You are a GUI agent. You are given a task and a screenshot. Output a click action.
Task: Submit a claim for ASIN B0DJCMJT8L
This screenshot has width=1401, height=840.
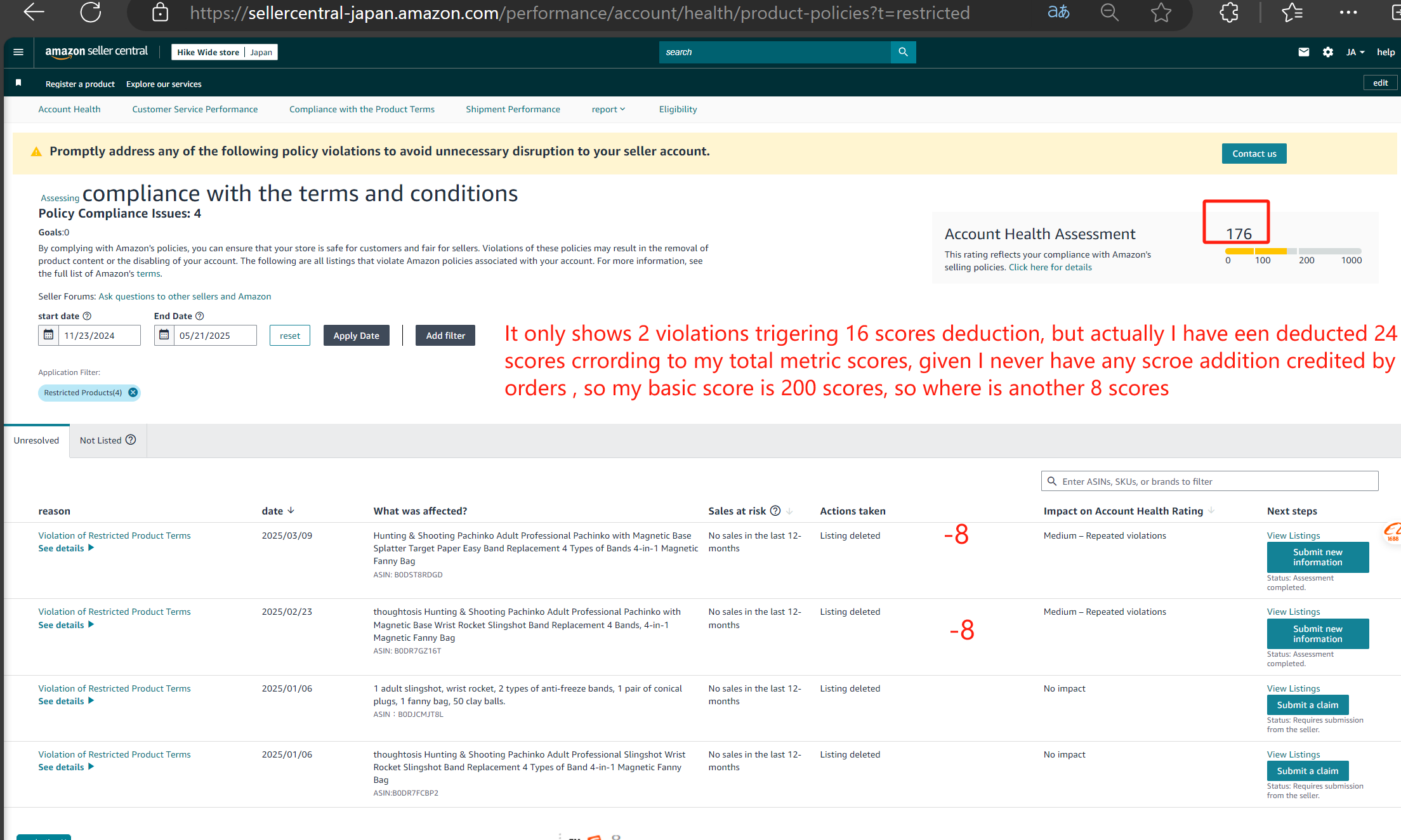[x=1307, y=705]
